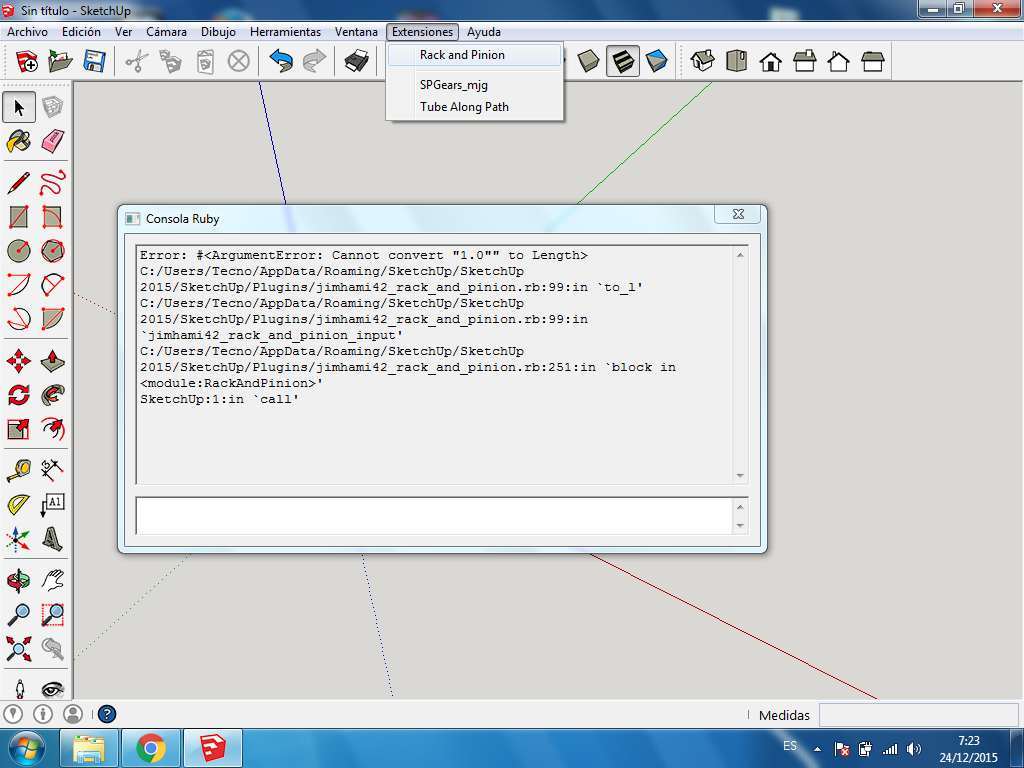
Task: Open the Ayuda menu
Action: [x=484, y=31]
